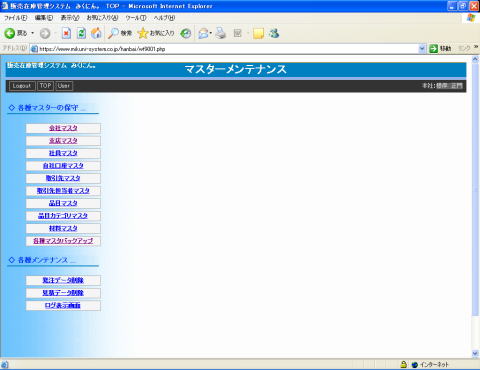Click the User button in the dark bar
Image resolution: width=480 pixels, height=370 pixels.
64,86
